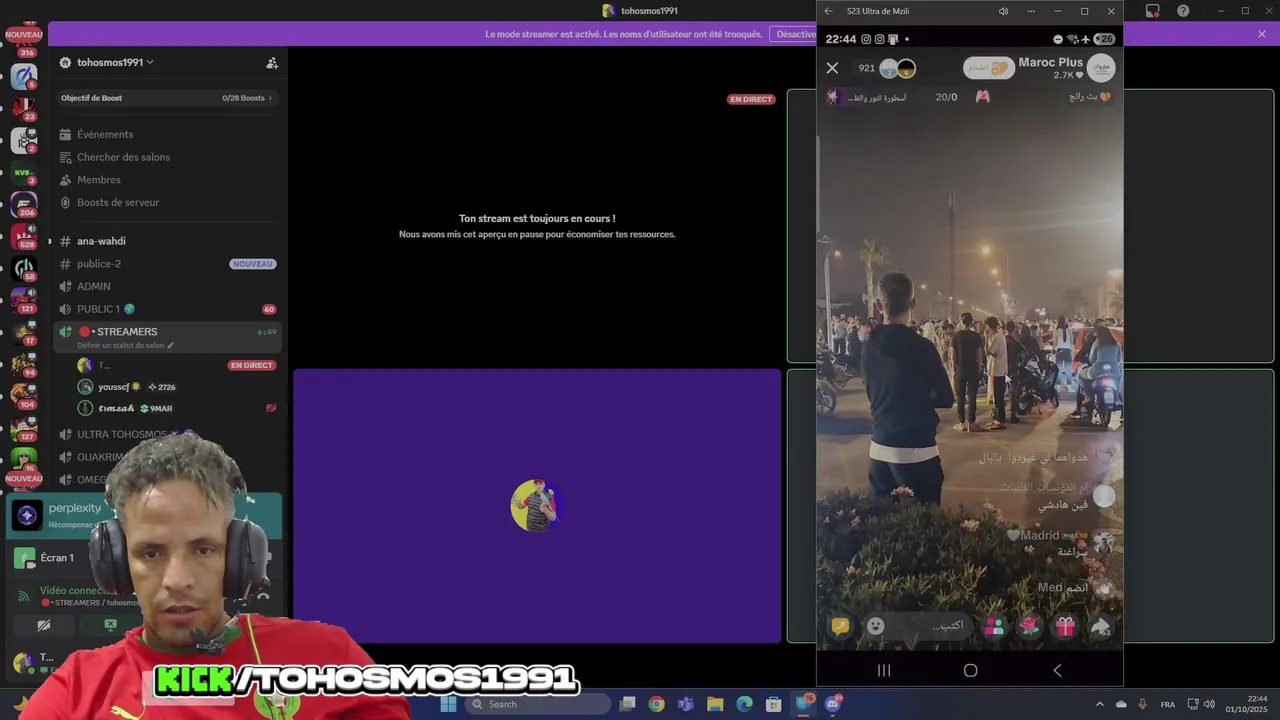Viewport: 1280px width, 720px height.
Task: Click the share arrow icon in the live stream
Action: click(1100, 627)
